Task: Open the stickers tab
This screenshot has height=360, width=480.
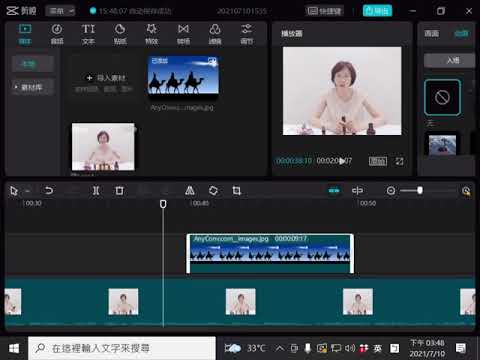Action: pos(120,34)
